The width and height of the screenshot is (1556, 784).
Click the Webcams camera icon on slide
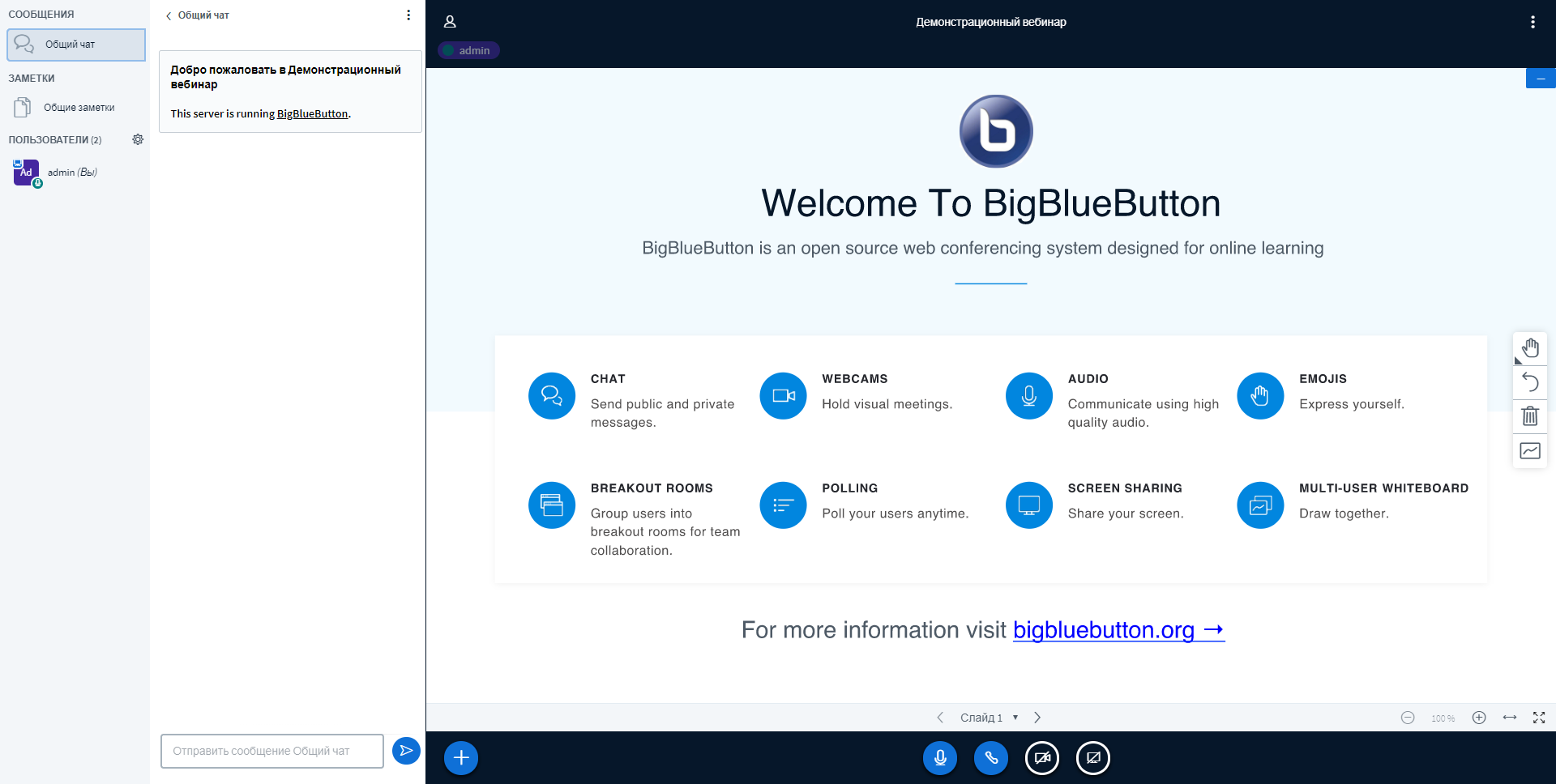click(x=783, y=396)
